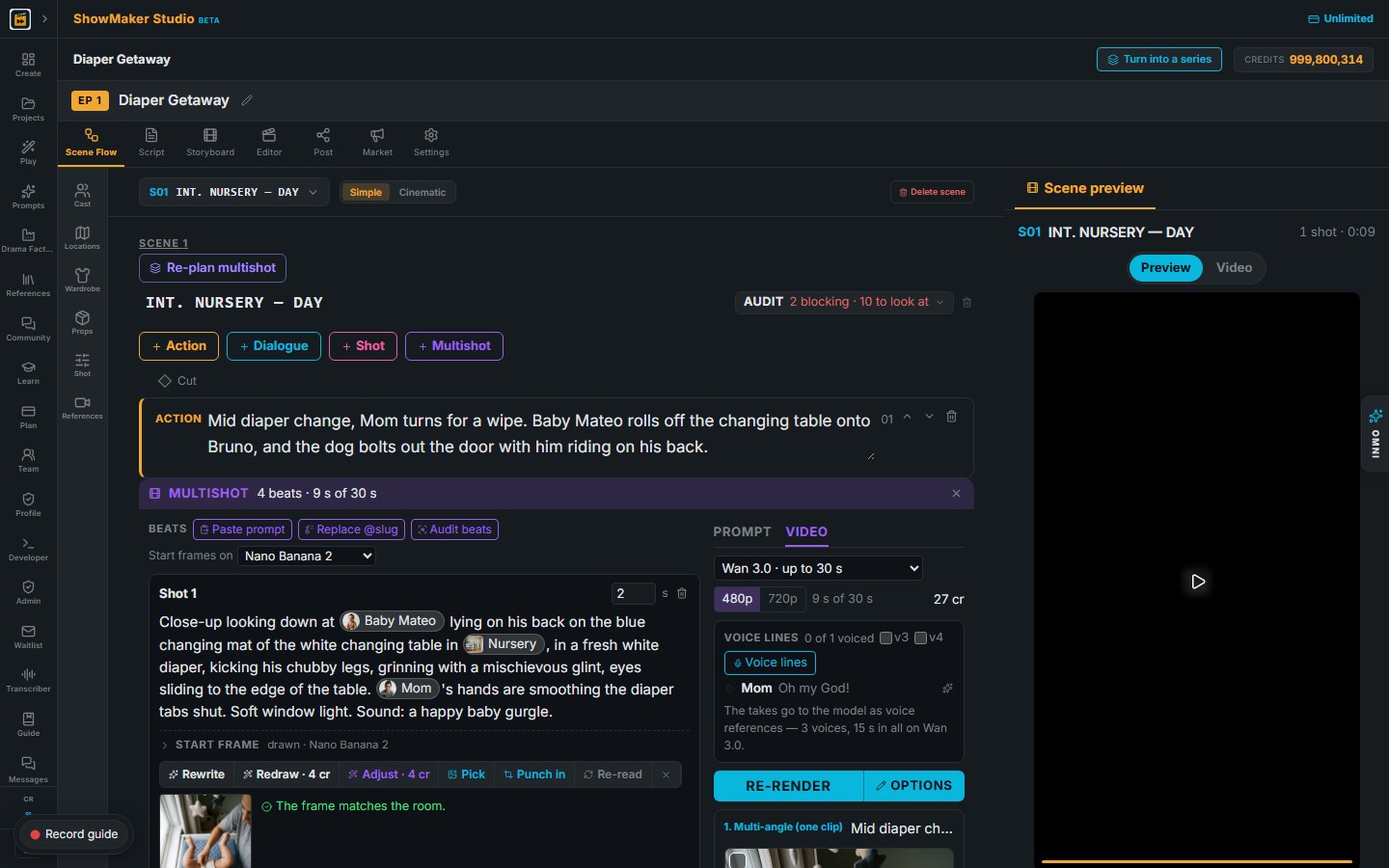Viewport: 1389px width, 868px height.
Task: Open the Script tab
Action: point(151,142)
